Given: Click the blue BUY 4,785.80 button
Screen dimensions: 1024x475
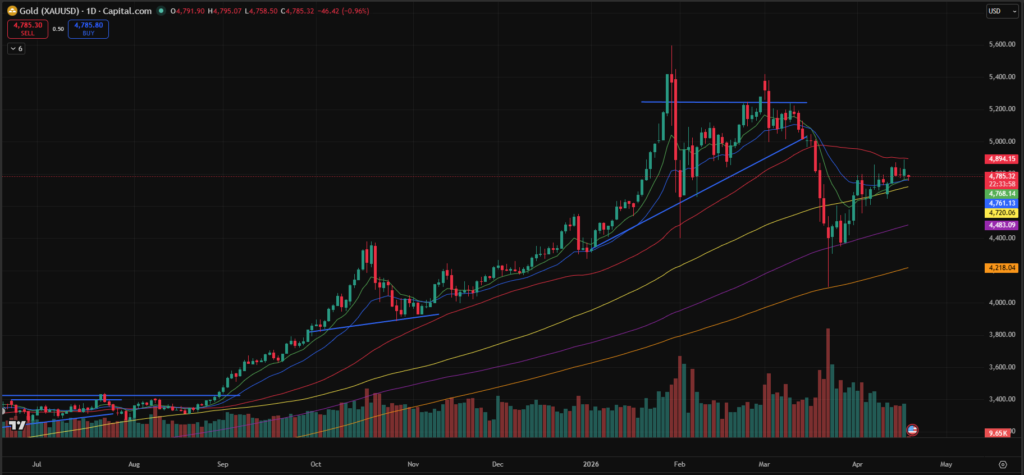Looking at the screenshot, I should click(x=89, y=28).
